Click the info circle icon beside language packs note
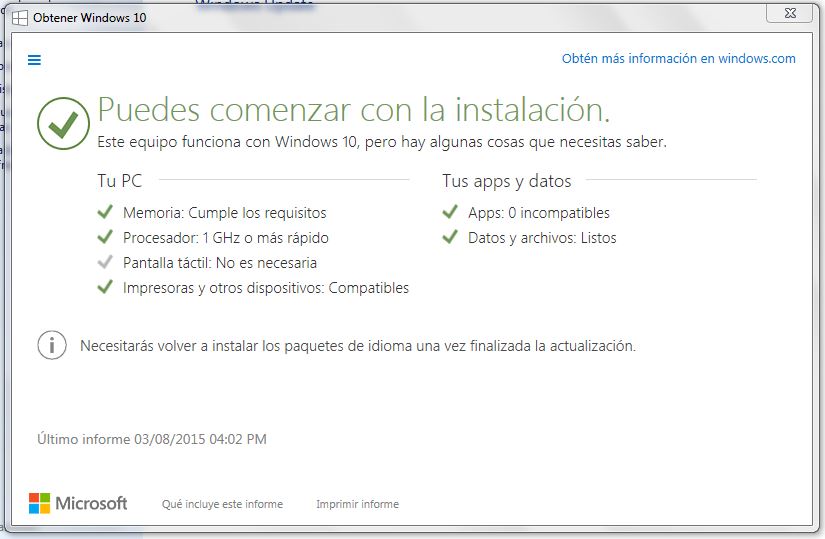The image size is (825, 539). tap(52, 345)
